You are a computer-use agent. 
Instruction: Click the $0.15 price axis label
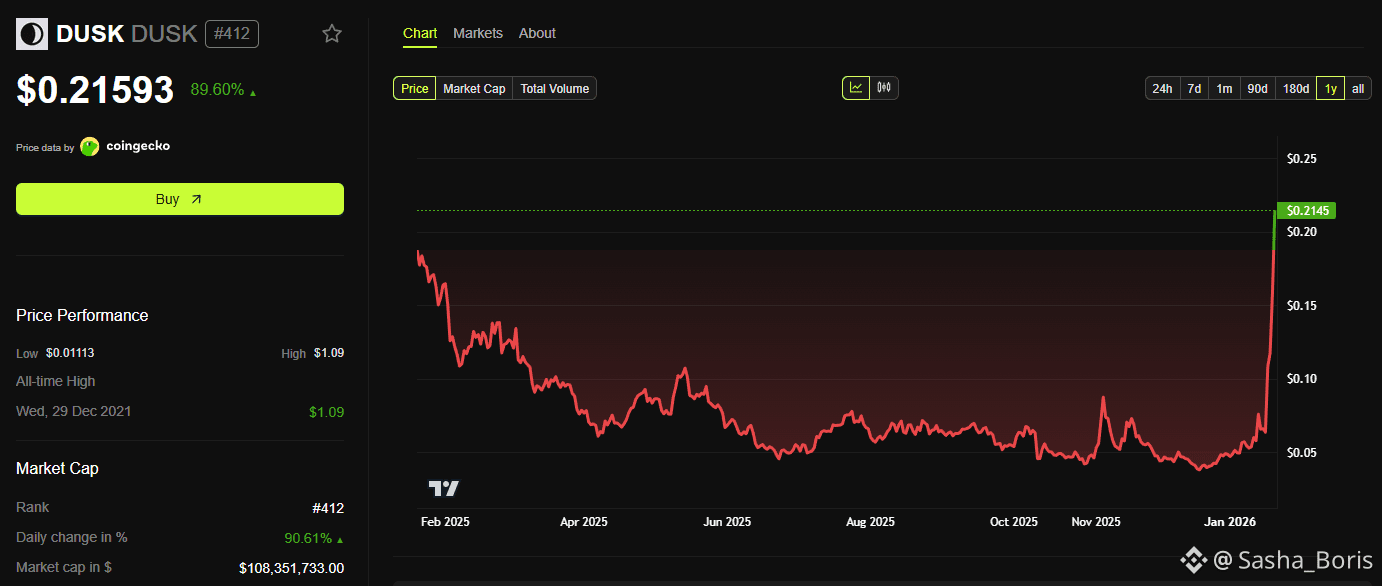(1302, 305)
